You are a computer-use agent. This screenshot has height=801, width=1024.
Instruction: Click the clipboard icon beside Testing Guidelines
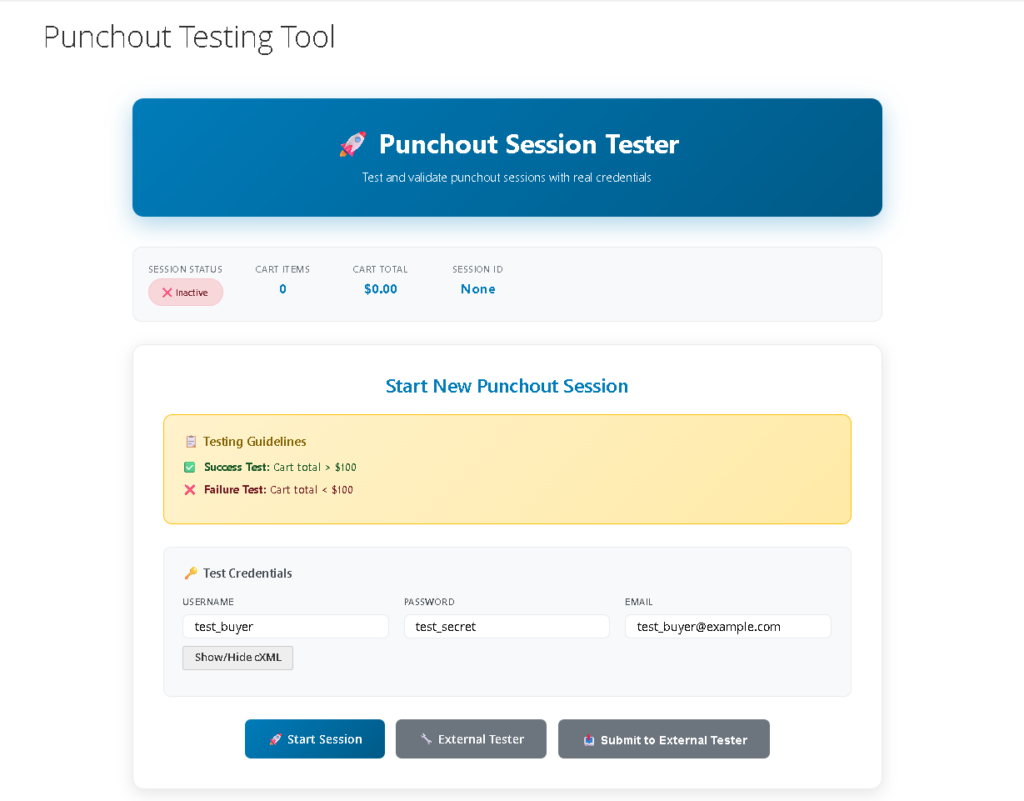click(x=190, y=442)
